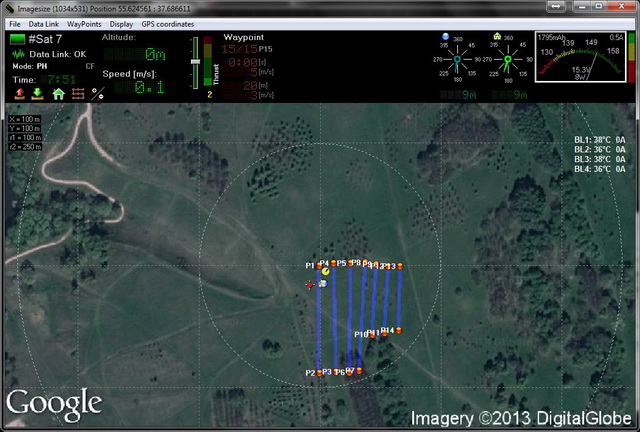Click the house compass header icon
640x432 pixels.
[x=497, y=36]
